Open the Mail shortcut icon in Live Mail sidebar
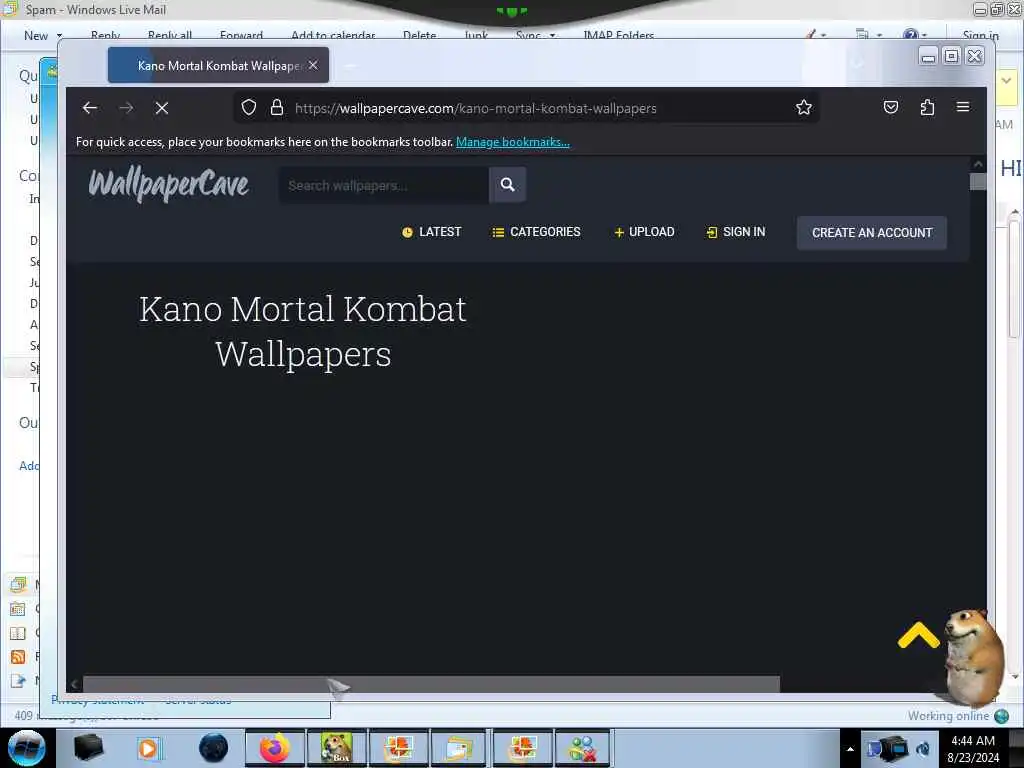 pyautogui.click(x=18, y=584)
